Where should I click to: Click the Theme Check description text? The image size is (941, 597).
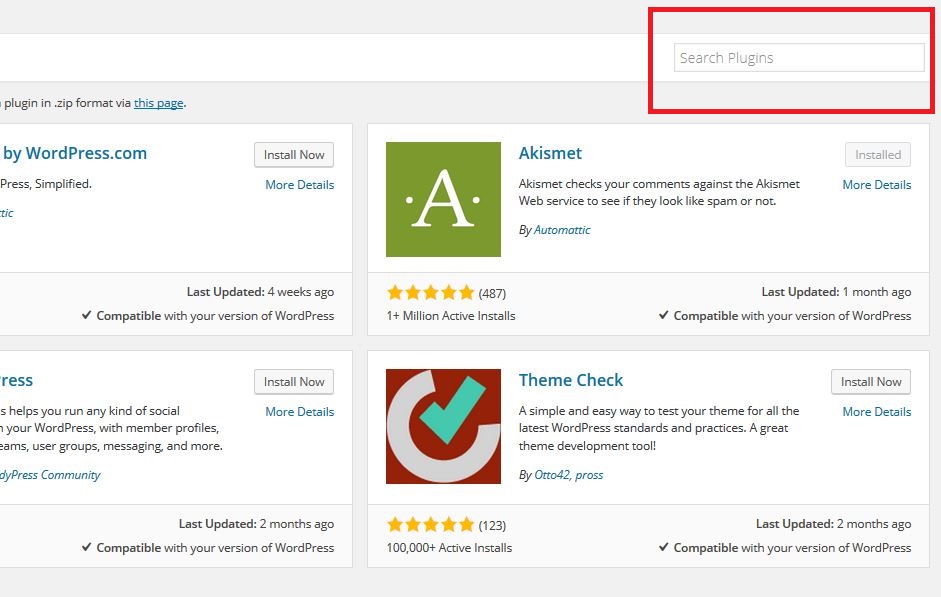(x=659, y=428)
